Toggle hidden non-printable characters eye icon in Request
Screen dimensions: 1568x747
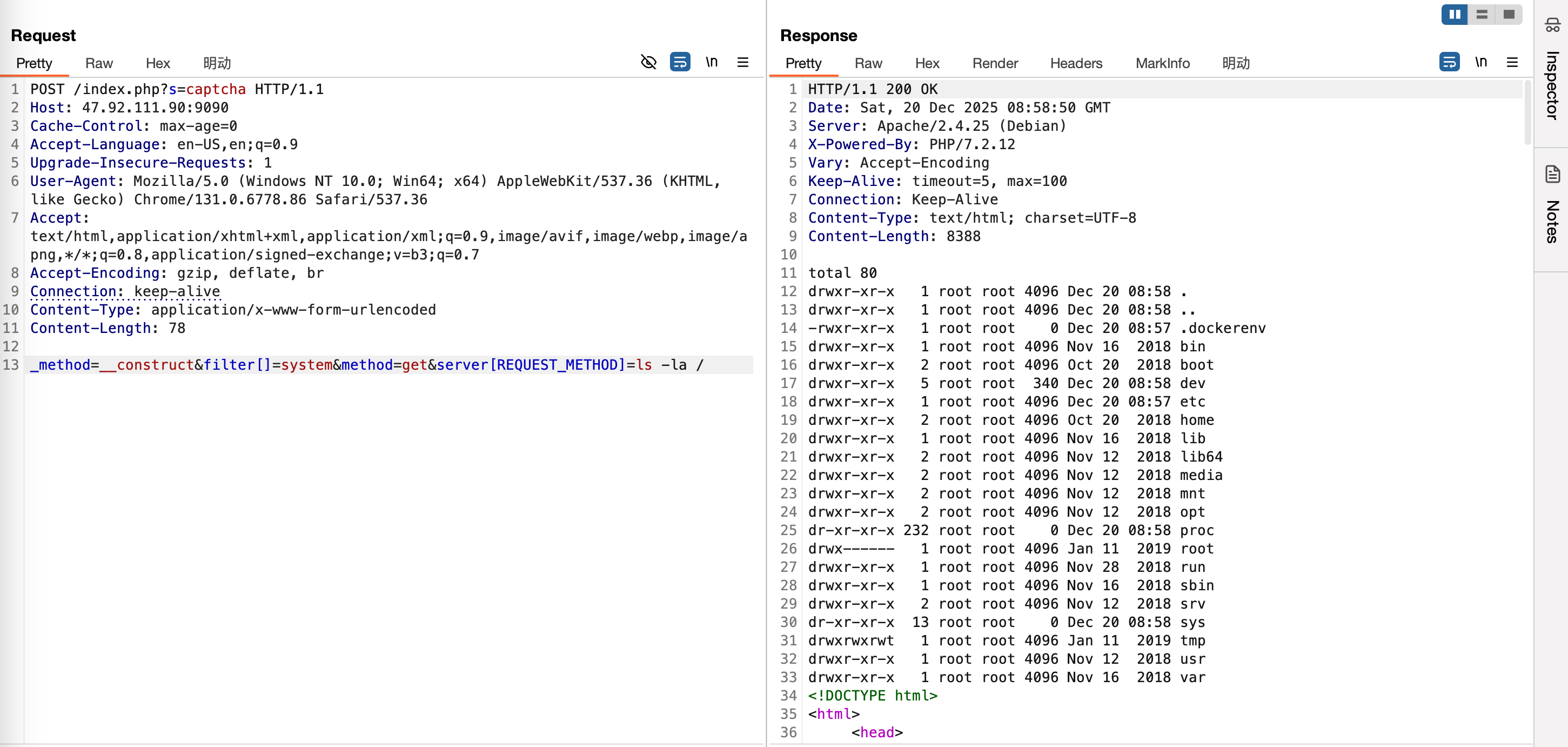point(648,62)
